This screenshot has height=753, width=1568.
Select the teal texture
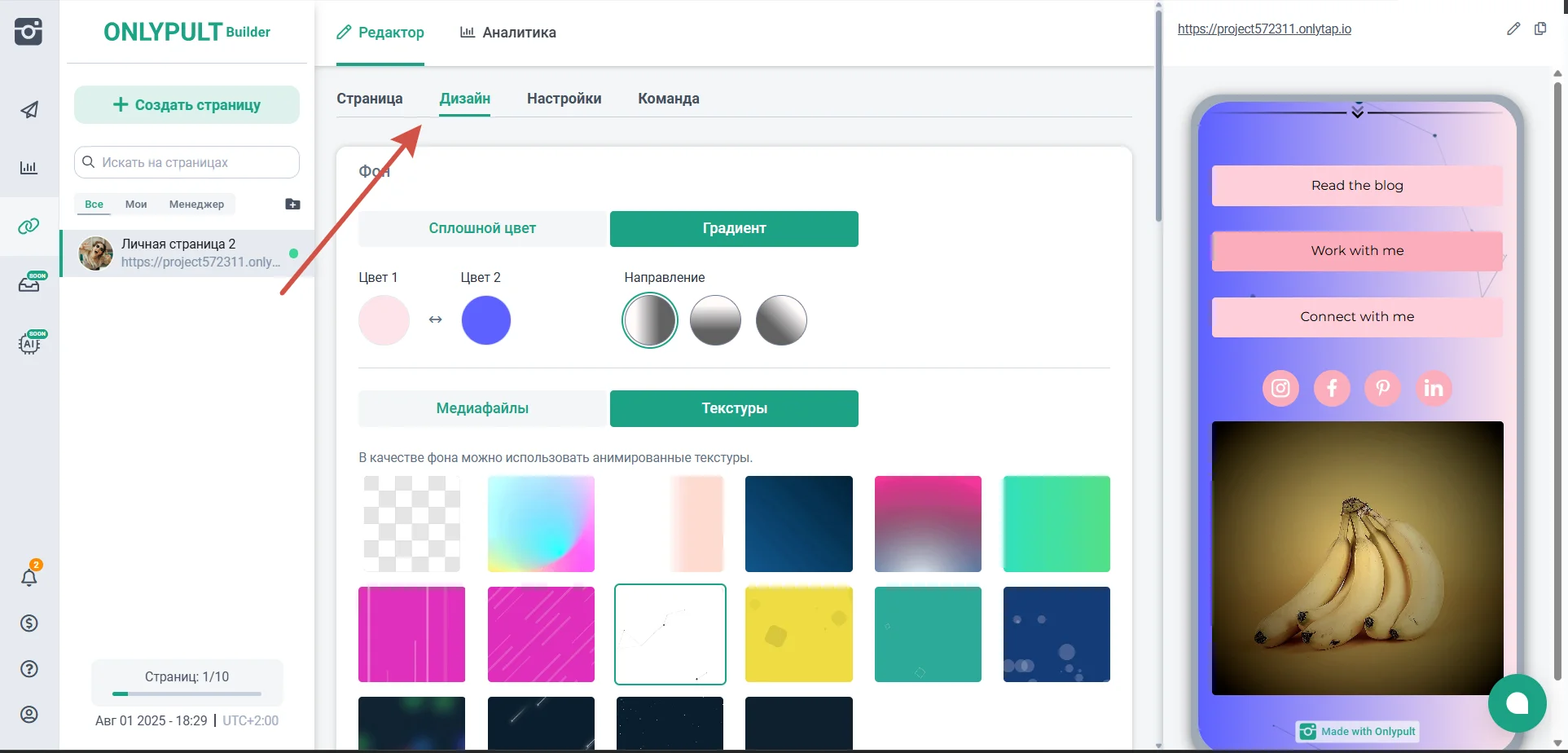point(929,634)
